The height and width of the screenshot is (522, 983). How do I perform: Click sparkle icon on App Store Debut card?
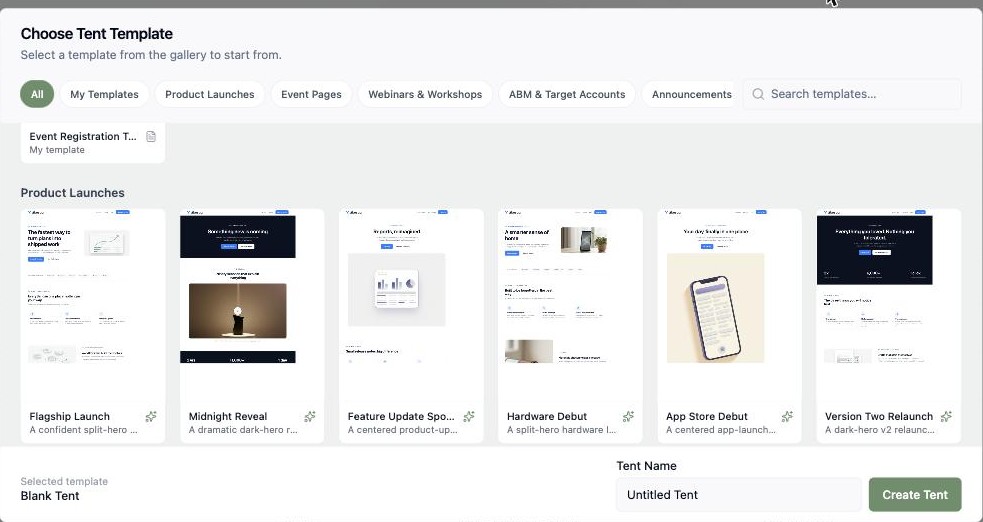point(787,416)
